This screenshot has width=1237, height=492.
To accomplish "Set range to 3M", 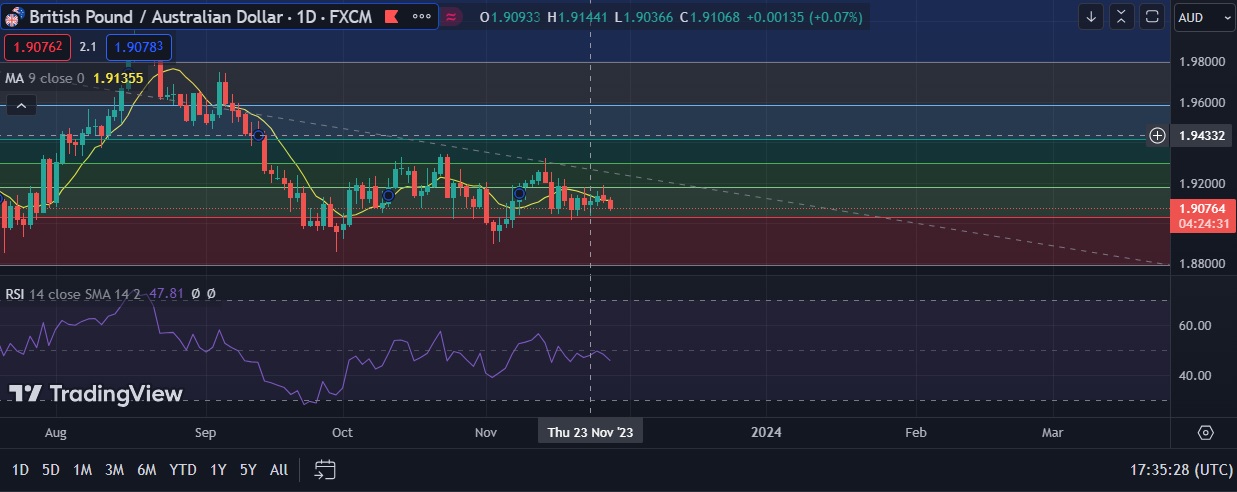I will tap(114, 469).
